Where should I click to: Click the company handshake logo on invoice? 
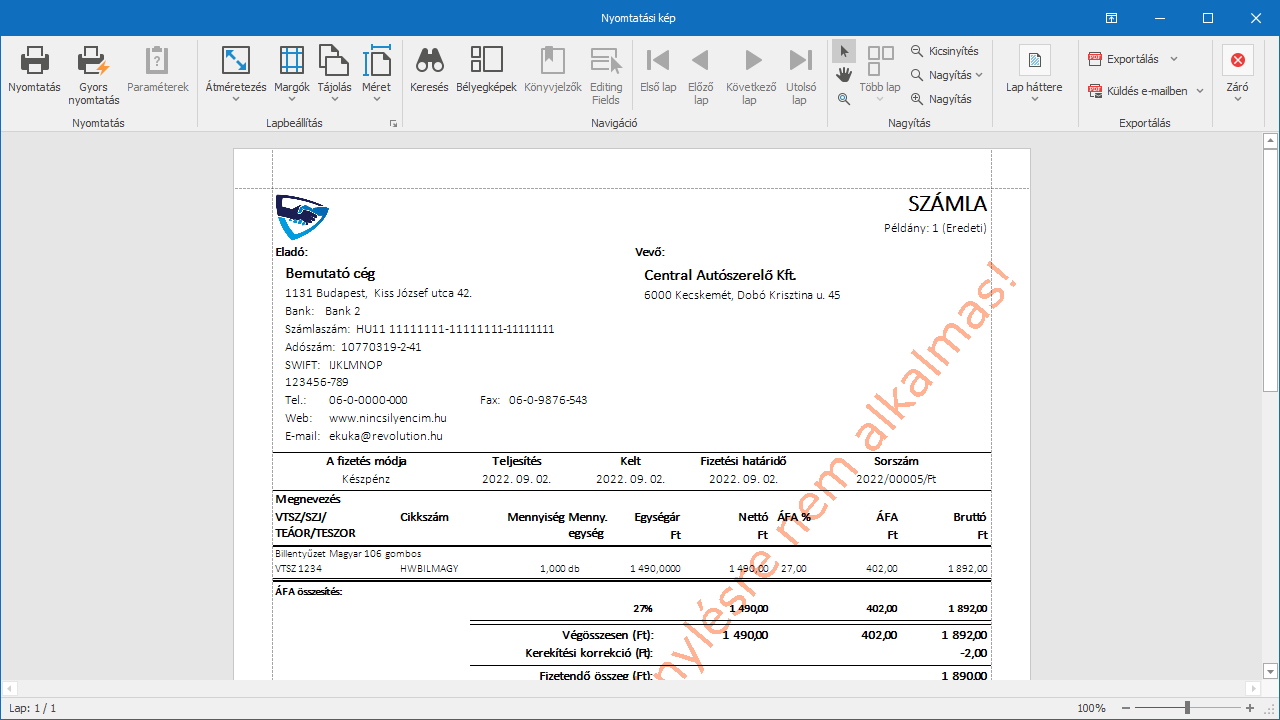[301, 216]
